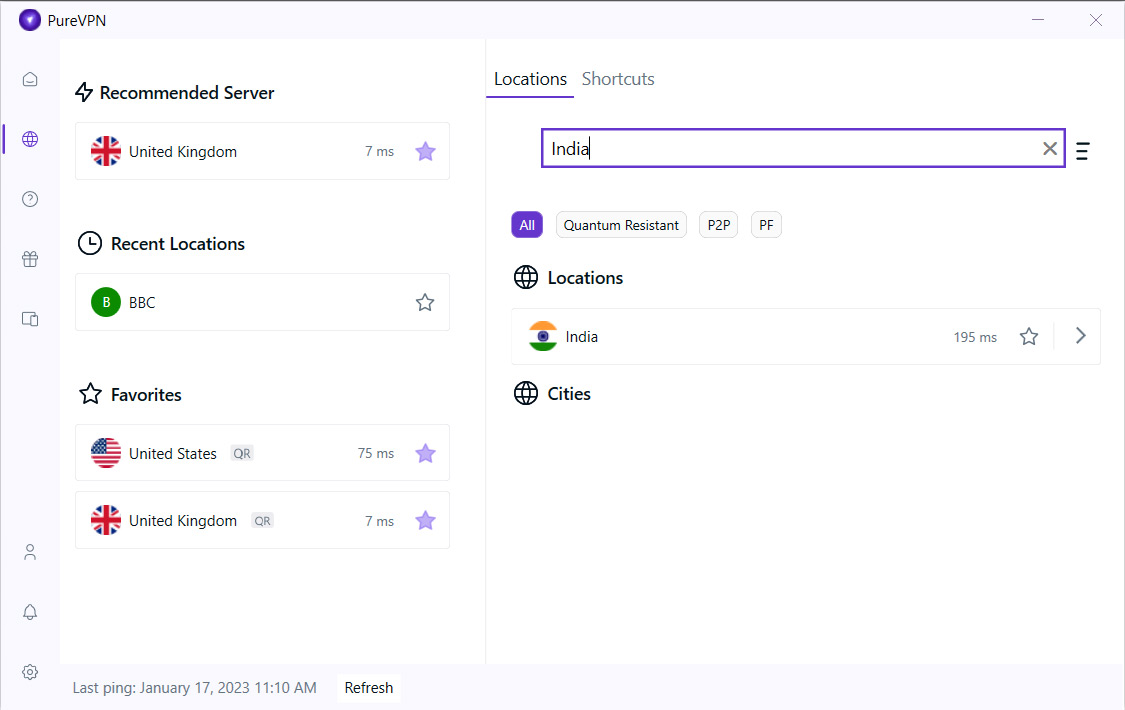Click the Refresh ping button
Image resolution: width=1125 pixels, height=710 pixels.
pos(369,688)
